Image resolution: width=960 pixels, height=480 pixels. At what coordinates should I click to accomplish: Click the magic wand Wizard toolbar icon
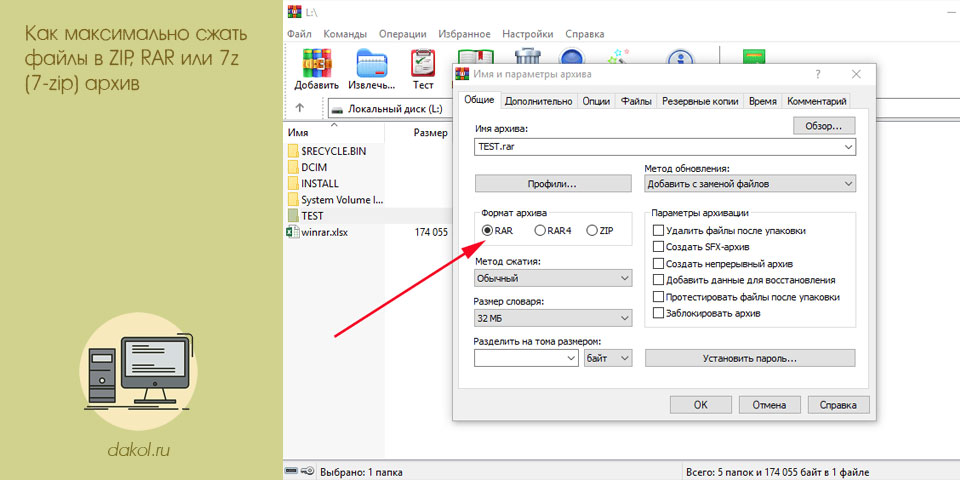[x=618, y=55]
